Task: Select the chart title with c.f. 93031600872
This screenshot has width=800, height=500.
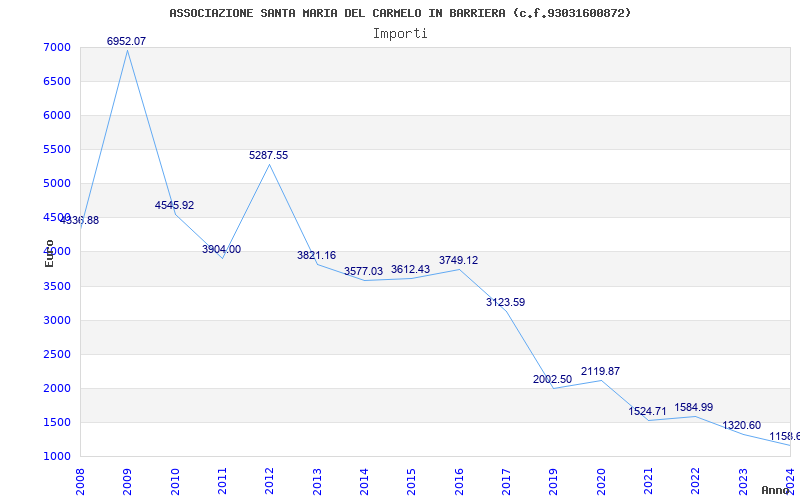Action: [400, 13]
